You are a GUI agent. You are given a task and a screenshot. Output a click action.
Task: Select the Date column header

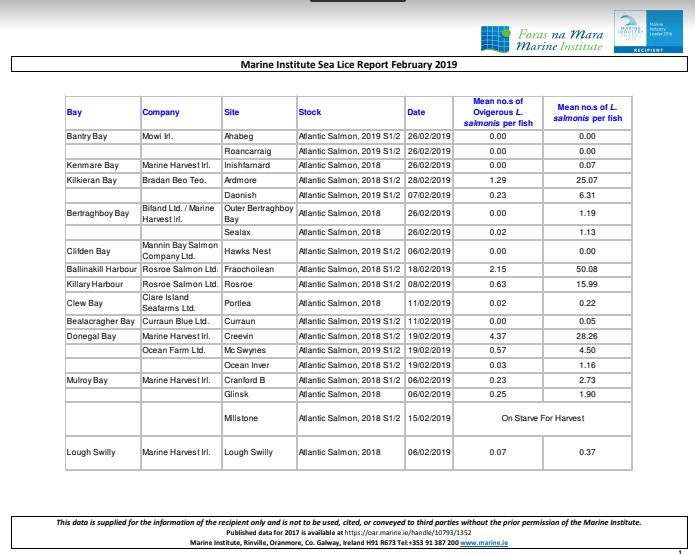[x=417, y=112]
